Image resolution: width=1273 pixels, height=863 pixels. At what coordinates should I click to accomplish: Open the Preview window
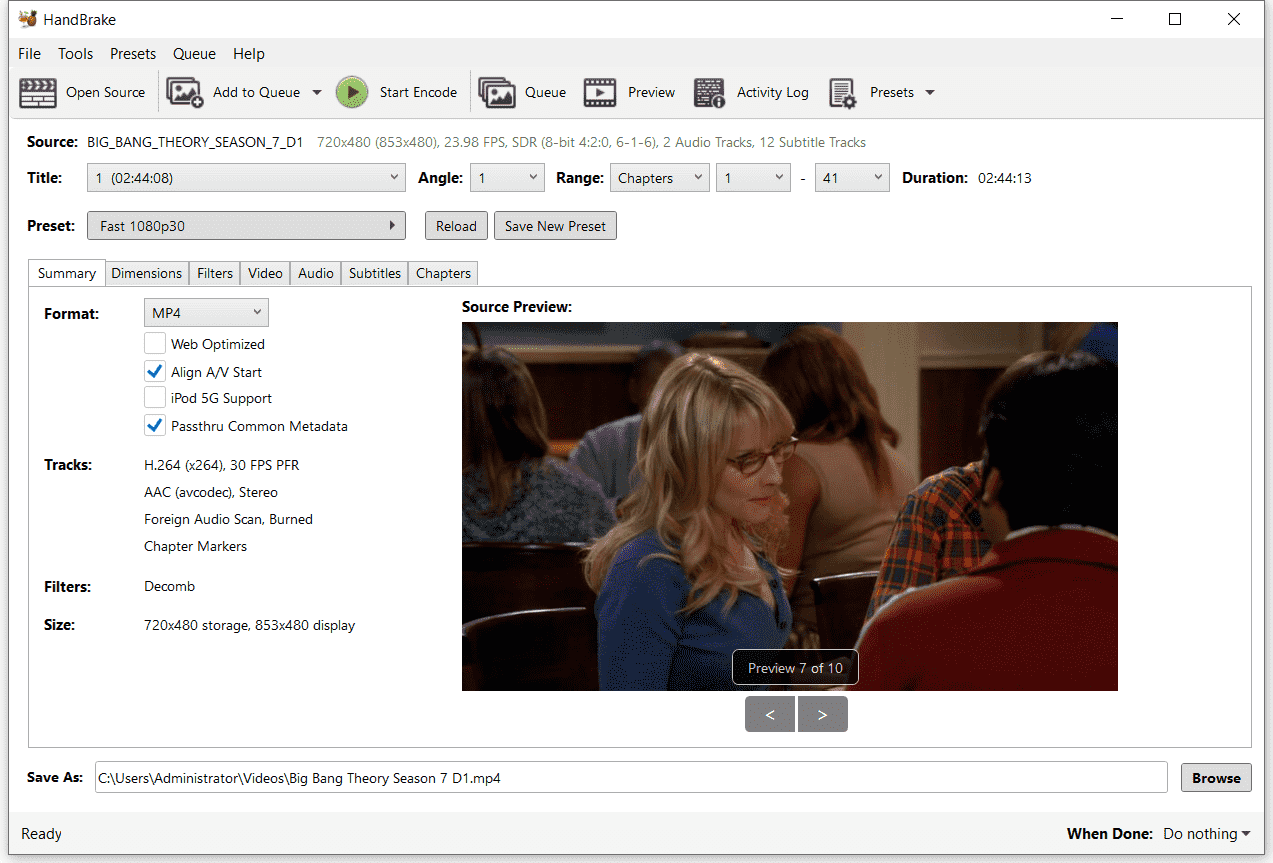point(630,92)
